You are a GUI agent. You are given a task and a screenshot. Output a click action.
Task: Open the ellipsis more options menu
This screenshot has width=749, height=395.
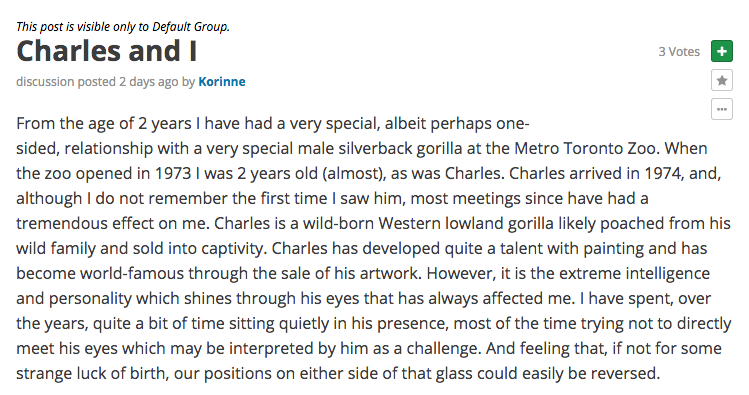[x=722, y=109]
